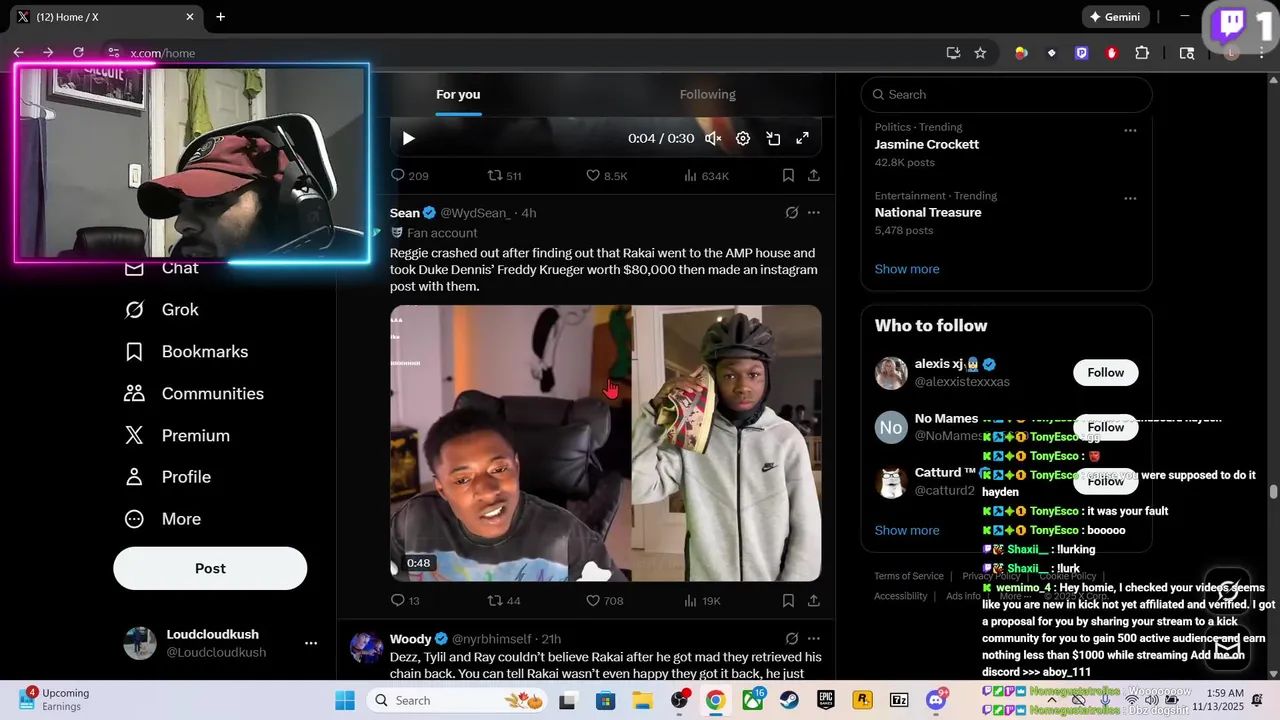
Task: Bookmark Sean's post
Action: pos(788,601)
